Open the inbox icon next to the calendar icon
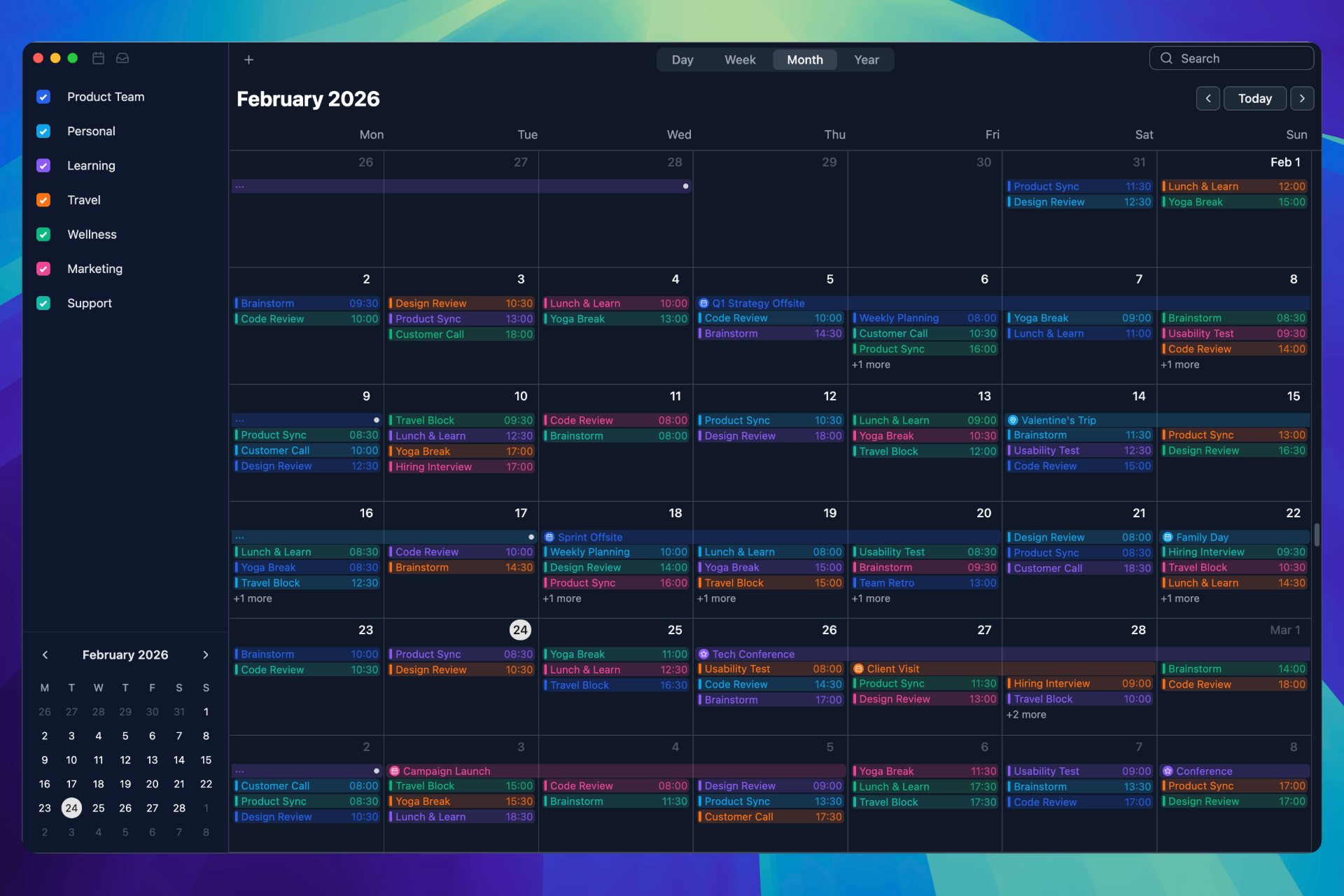The height and width of the screenshot is (896, 1344). click(x=122, y=59)
